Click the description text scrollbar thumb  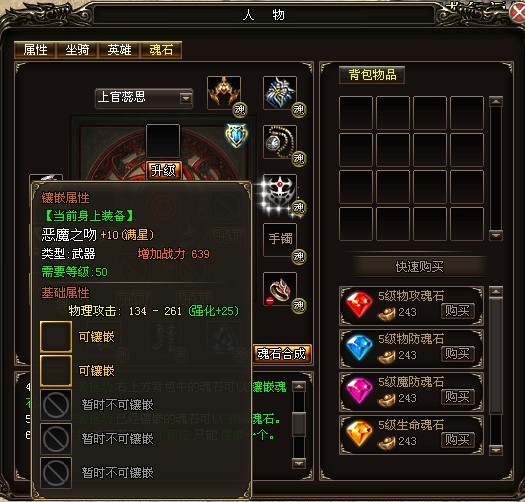coord(299,424)
